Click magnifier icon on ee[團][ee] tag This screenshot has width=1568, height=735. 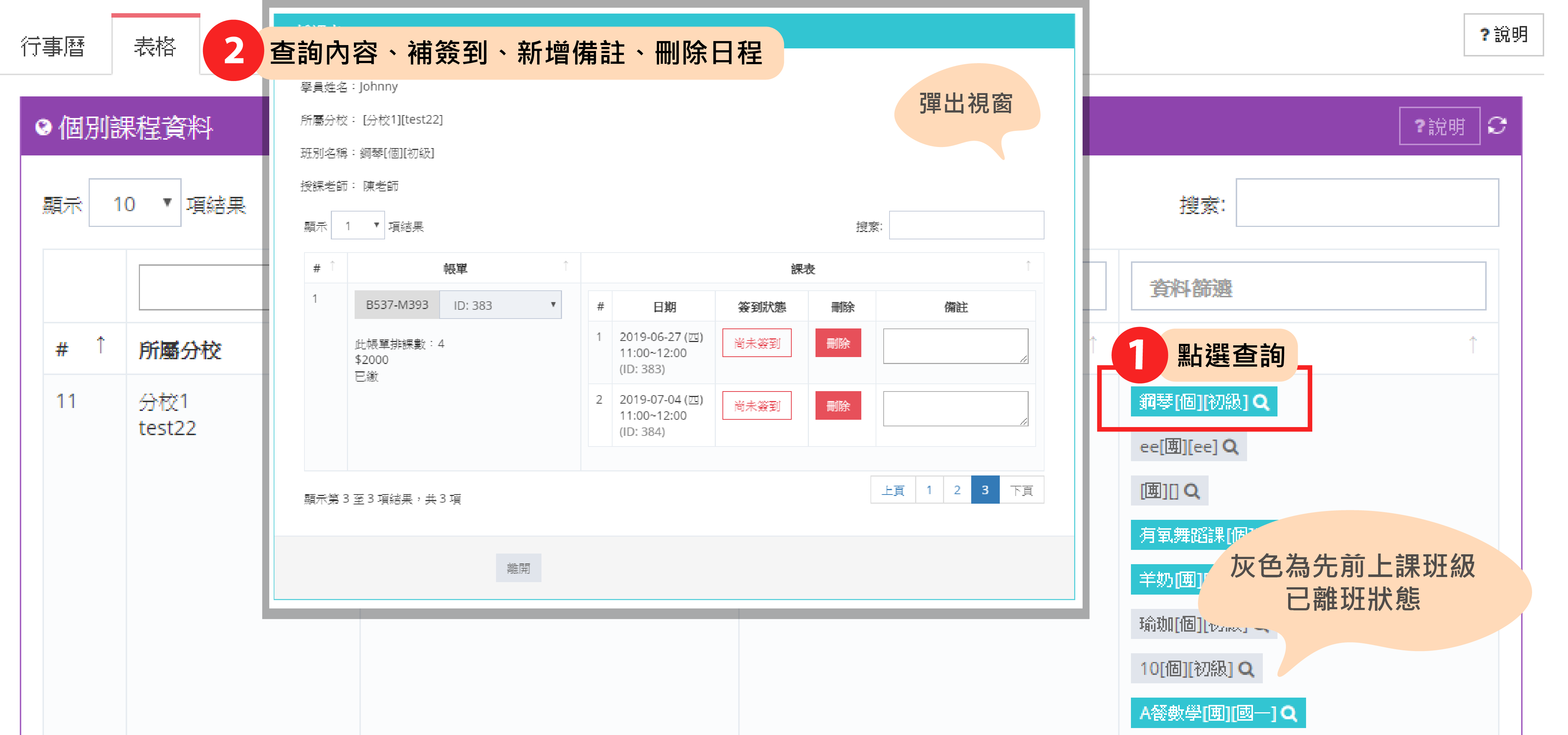coord(1230,447)
